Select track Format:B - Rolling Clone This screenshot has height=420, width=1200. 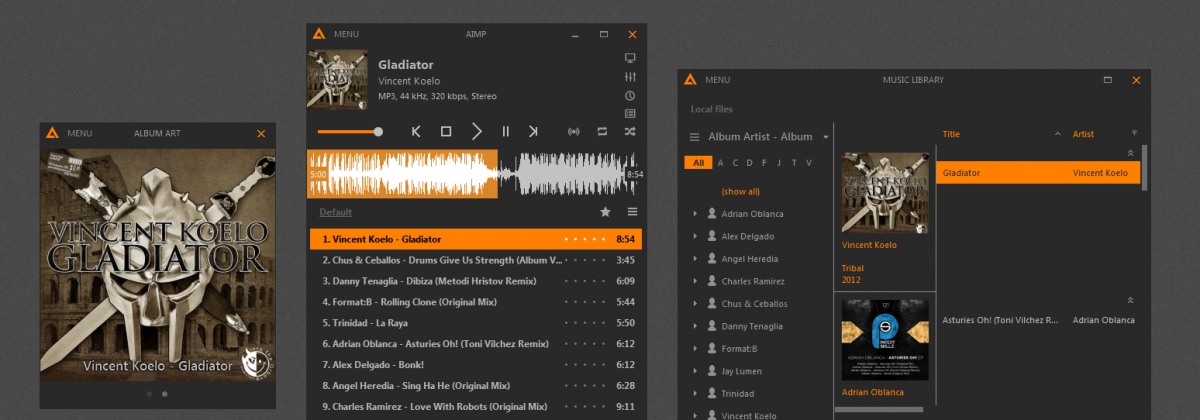(476, 301)
